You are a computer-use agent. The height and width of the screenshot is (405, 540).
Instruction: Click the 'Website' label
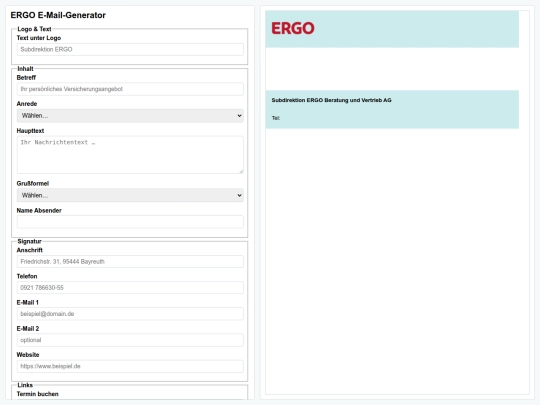click(28, 355)
